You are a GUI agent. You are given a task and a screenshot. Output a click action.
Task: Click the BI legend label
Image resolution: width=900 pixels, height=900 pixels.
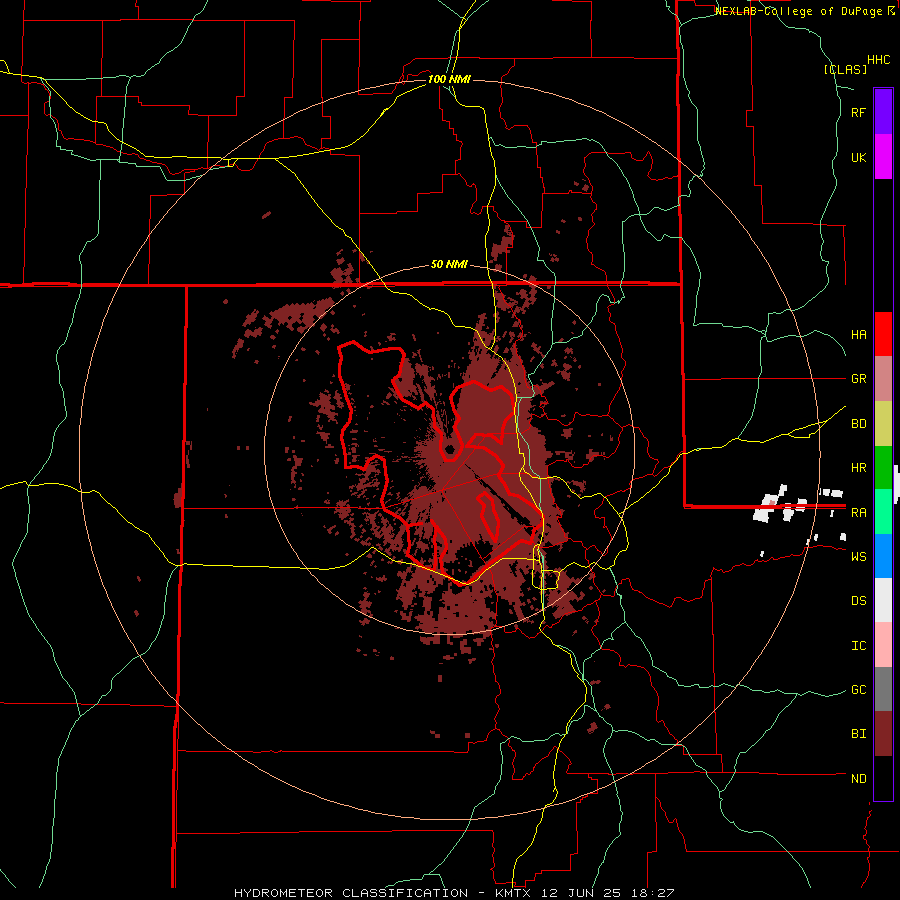858,734
